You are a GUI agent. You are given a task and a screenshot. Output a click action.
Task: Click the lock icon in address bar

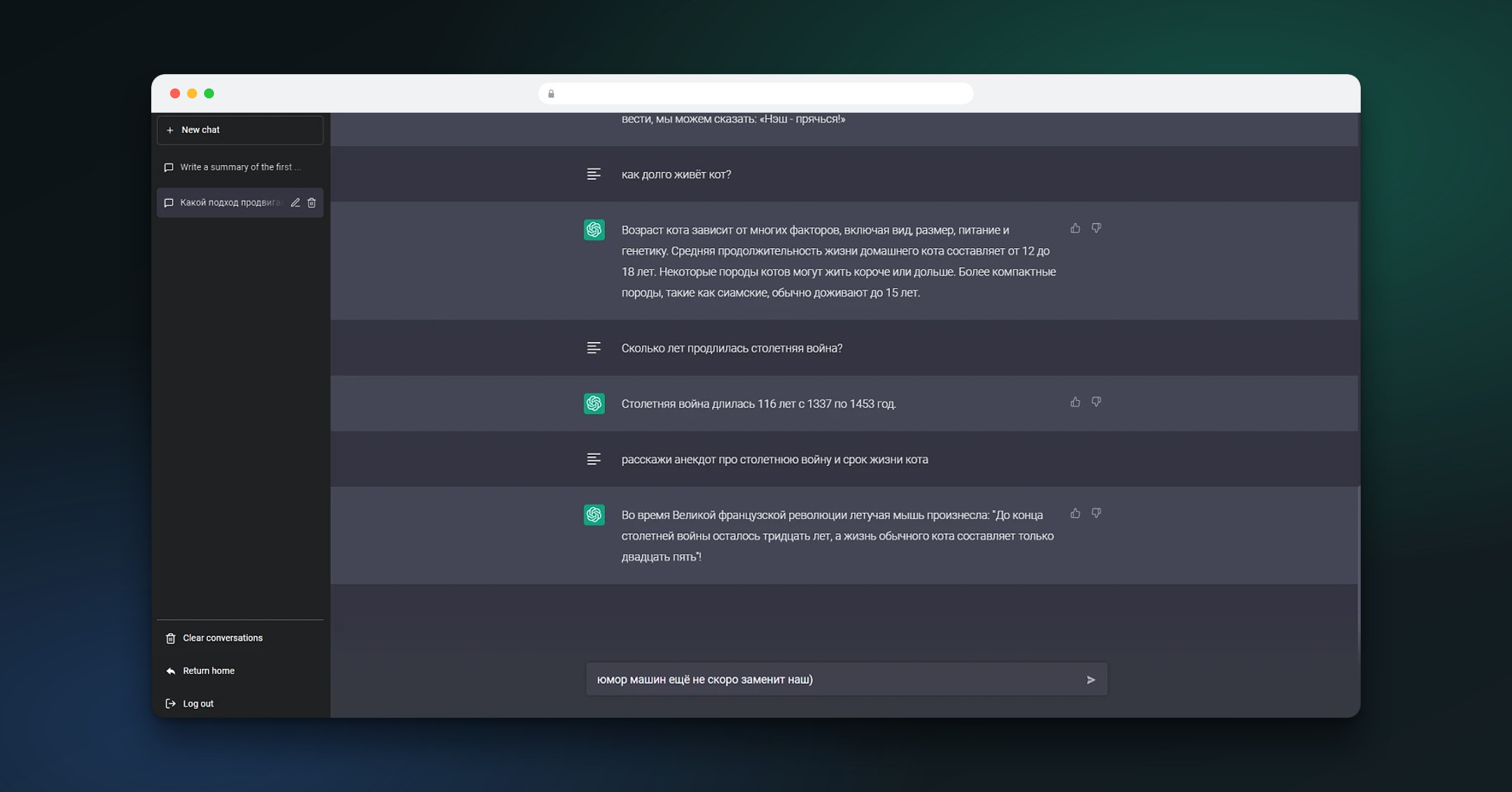[551, 94]
